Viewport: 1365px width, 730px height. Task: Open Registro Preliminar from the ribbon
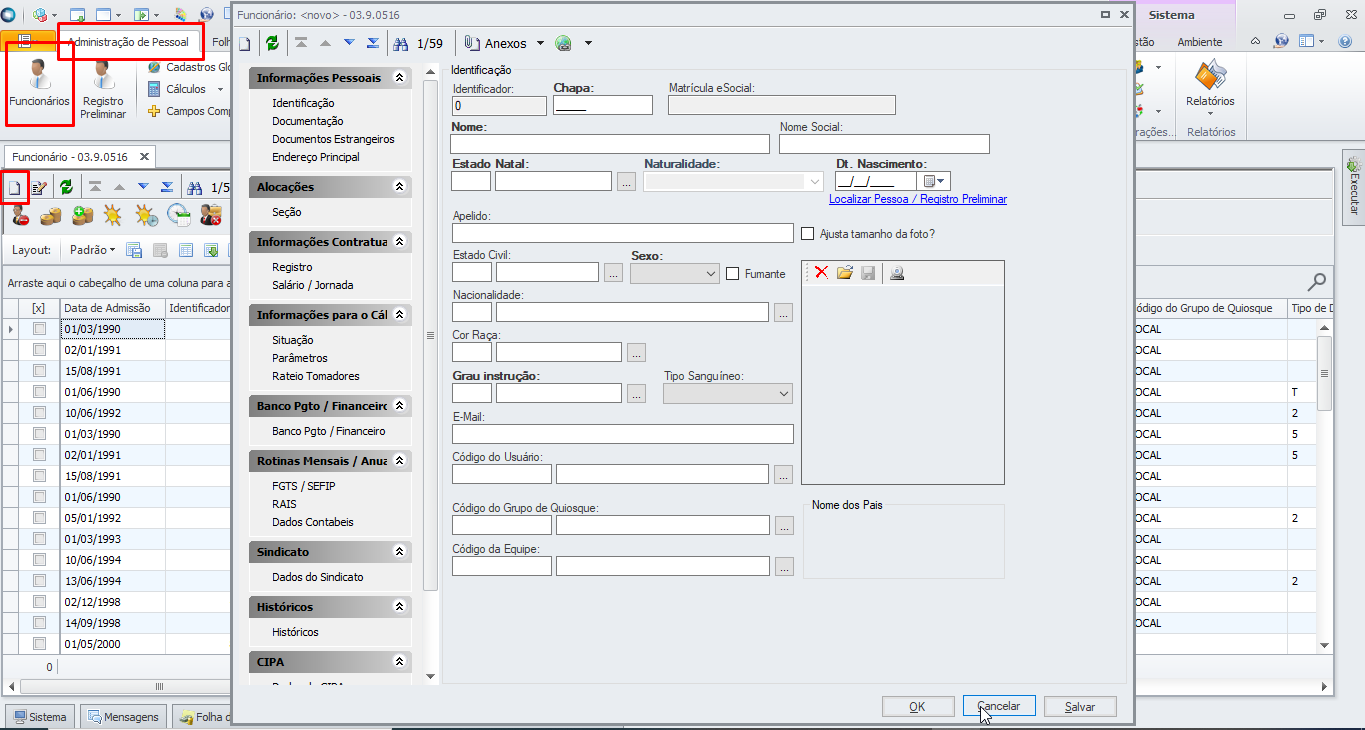point(103,89)
